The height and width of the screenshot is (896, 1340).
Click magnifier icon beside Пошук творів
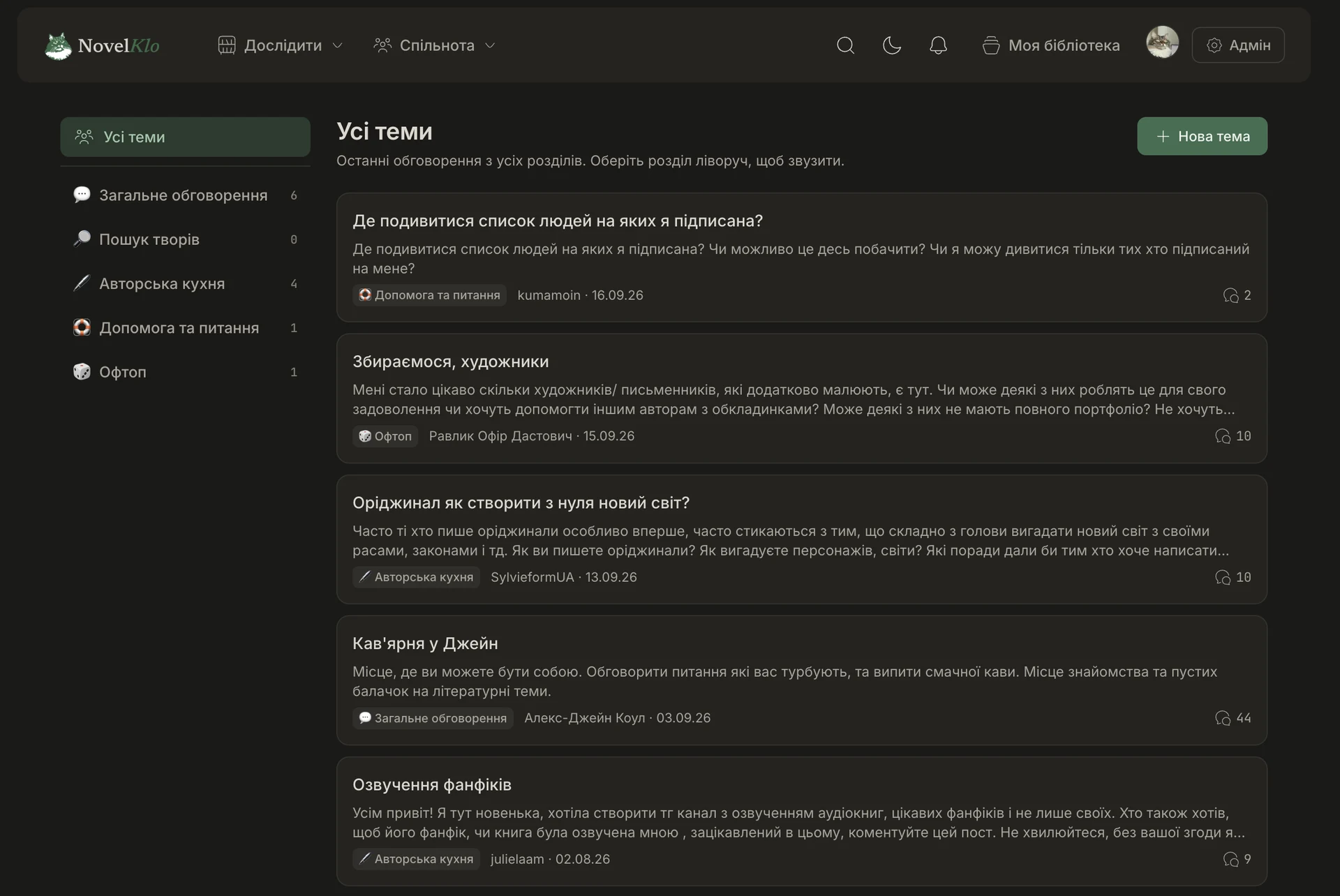[82, 239]
